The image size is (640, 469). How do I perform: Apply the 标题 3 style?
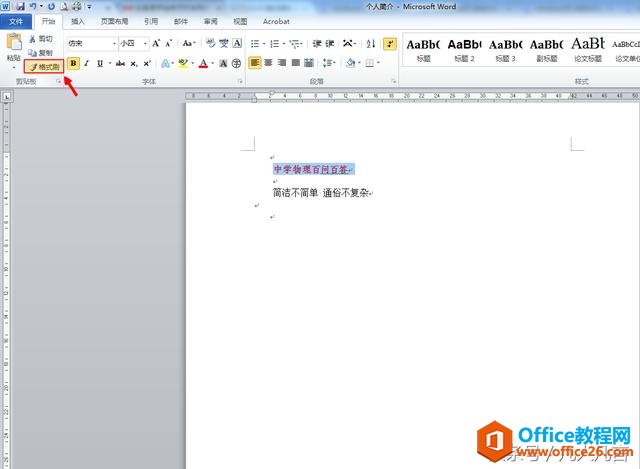pos(506,50)
